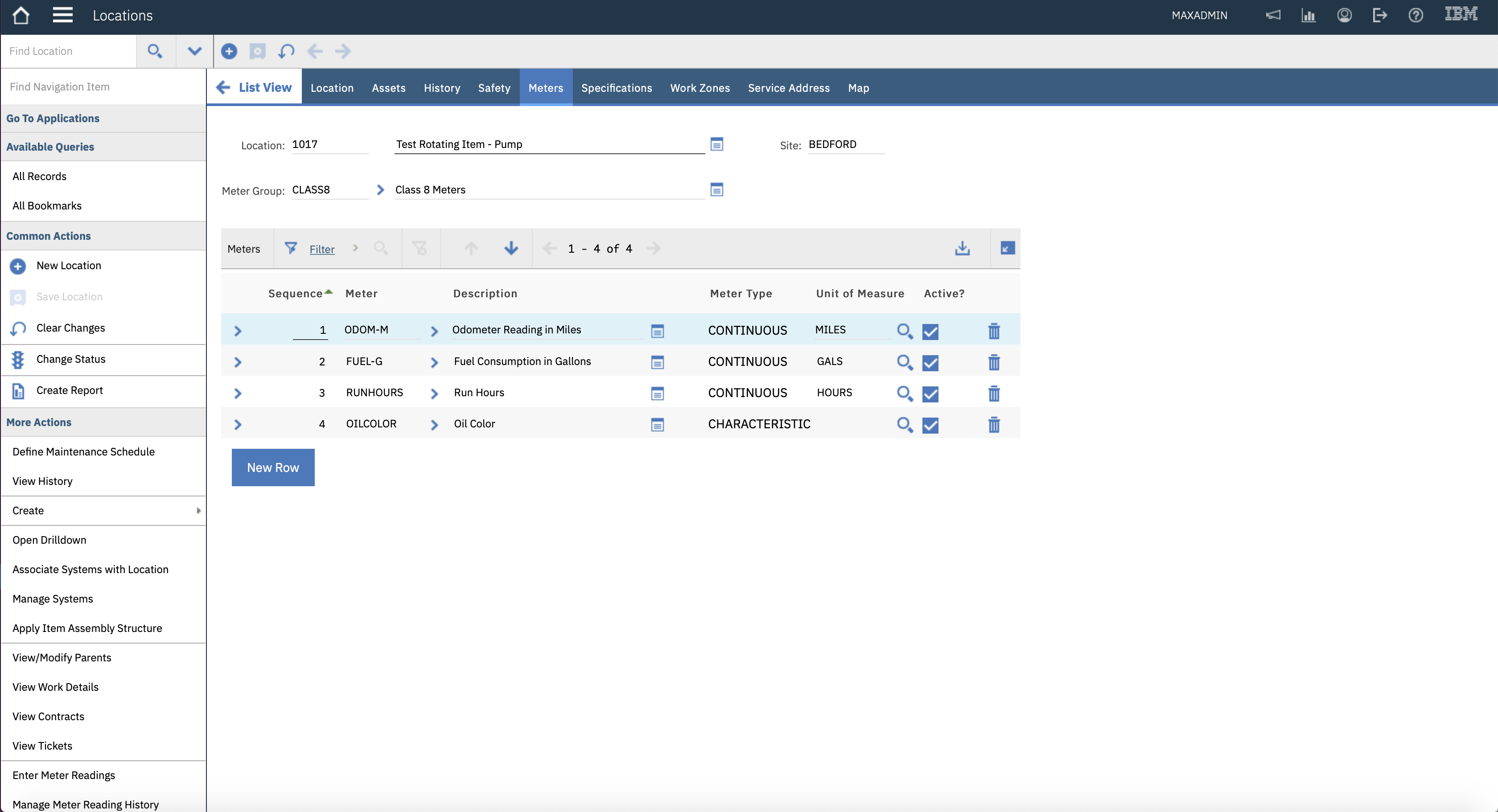
Task: Open the Safety tab
Action: (x=494, y=88)
